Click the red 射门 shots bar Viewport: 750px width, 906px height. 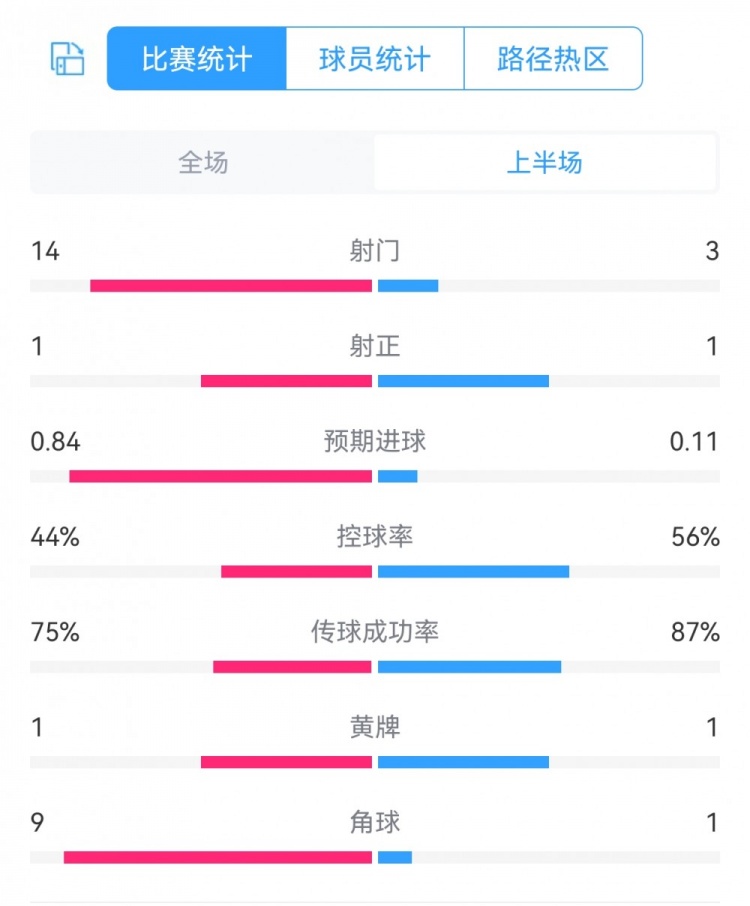[231, 286]
